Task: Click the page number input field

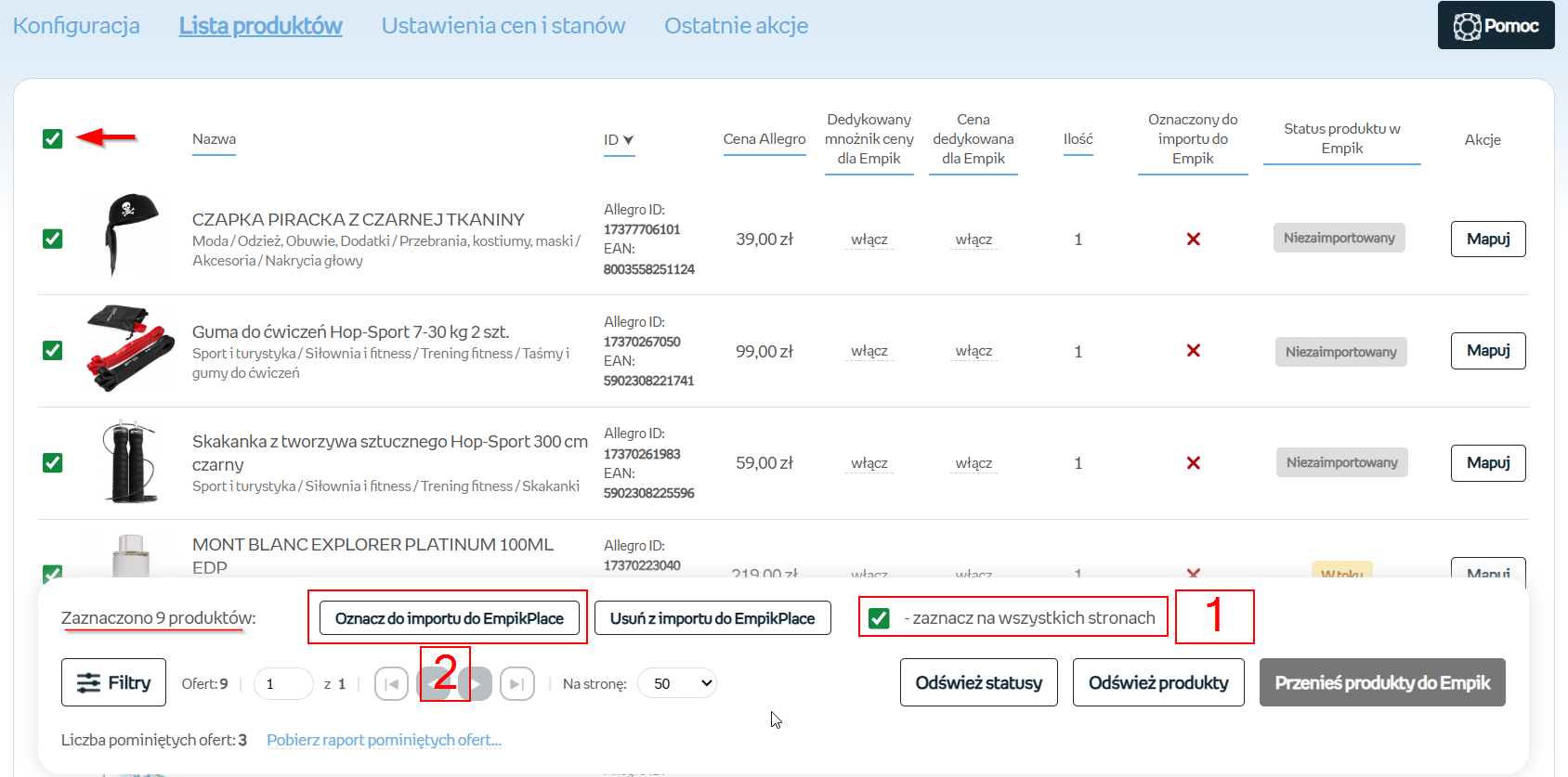Action: click(x=282, y=684)
